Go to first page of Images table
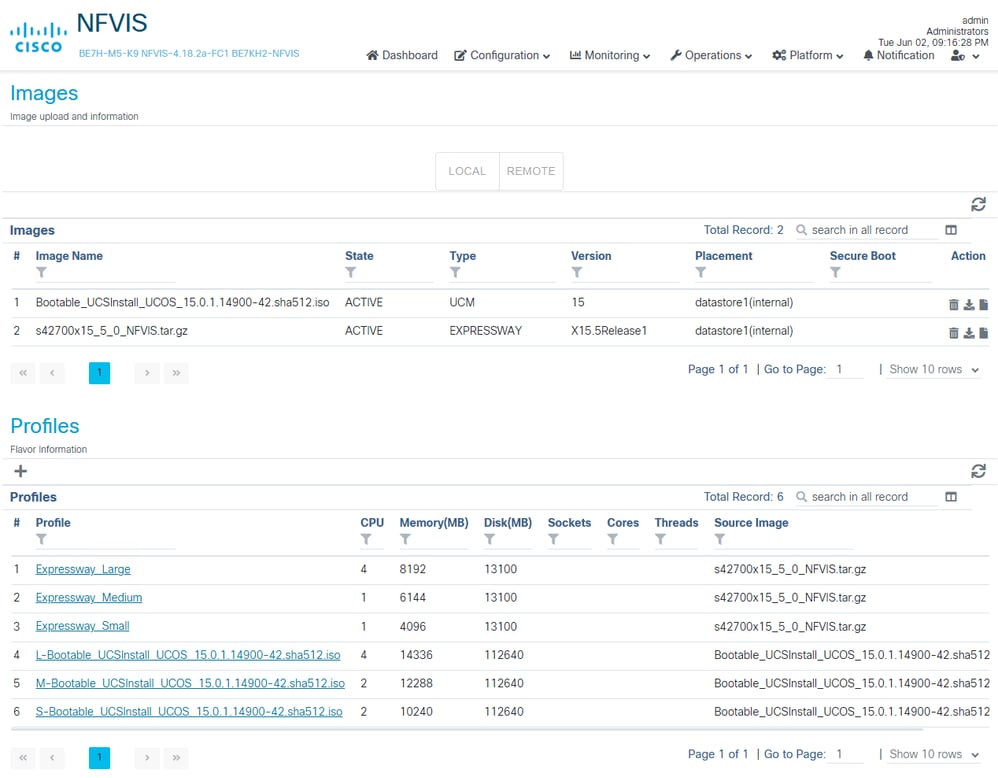This screenshot has height=778, width=998. click(23, 373)
